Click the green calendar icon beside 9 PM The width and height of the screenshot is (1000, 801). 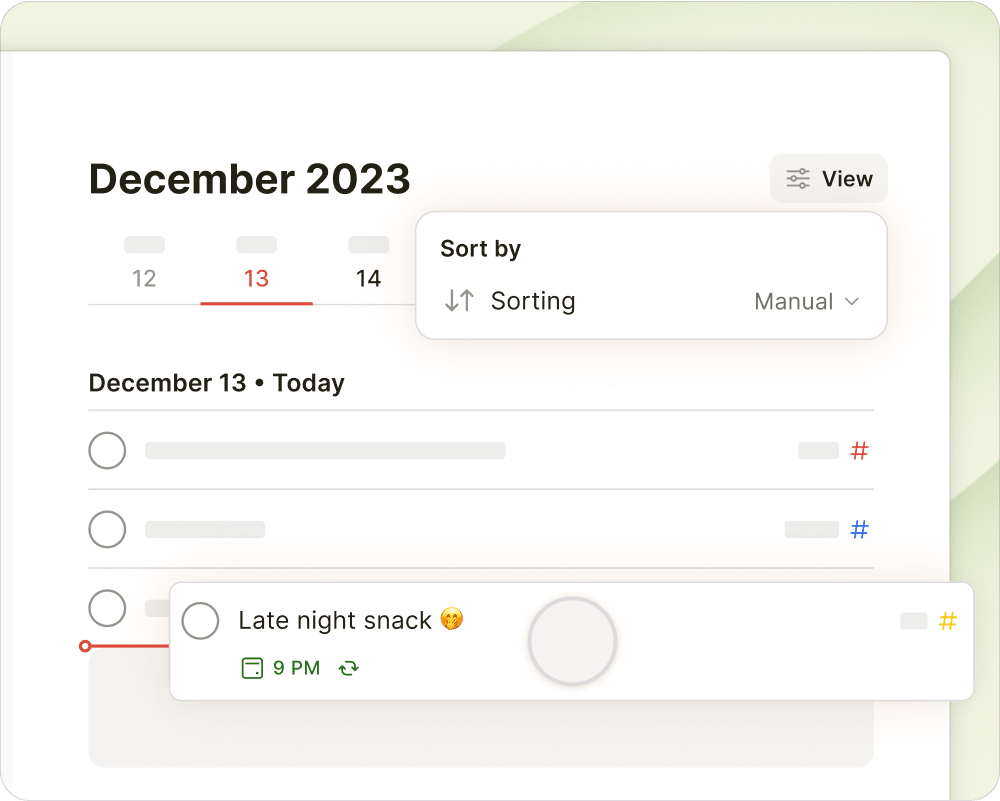coord(252,668)
